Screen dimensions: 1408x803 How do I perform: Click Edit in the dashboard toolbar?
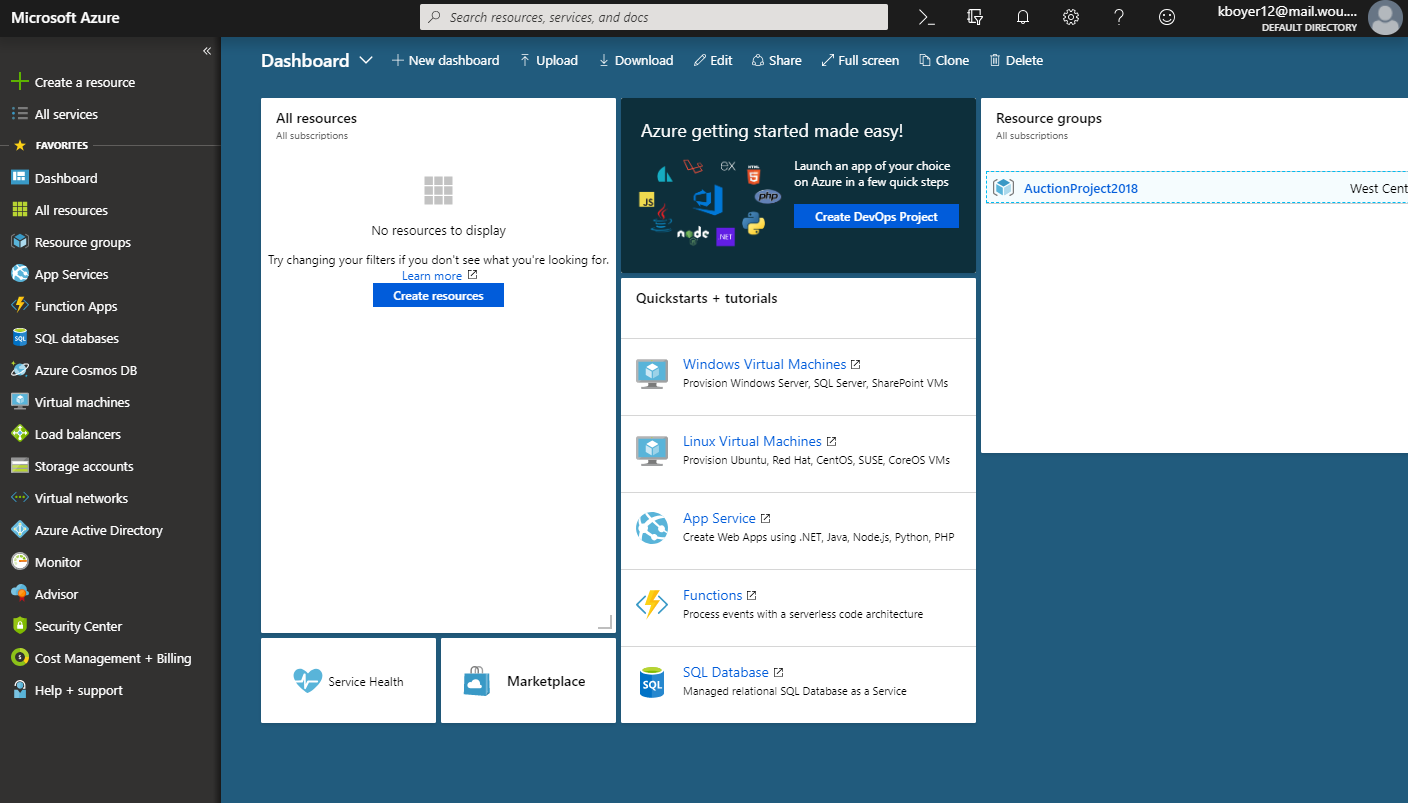[x=713, y=60]
